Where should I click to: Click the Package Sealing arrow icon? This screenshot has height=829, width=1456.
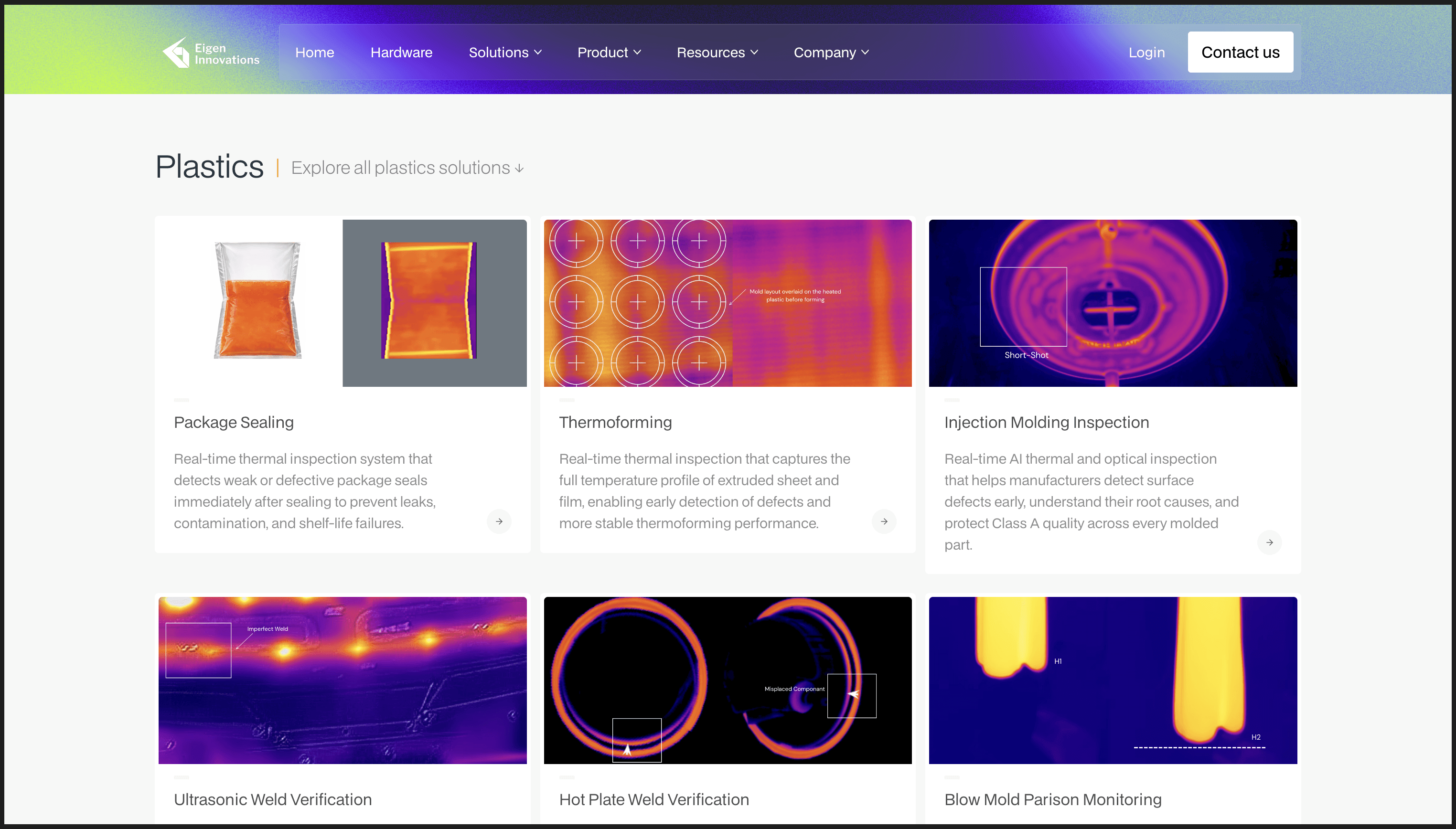499,521
